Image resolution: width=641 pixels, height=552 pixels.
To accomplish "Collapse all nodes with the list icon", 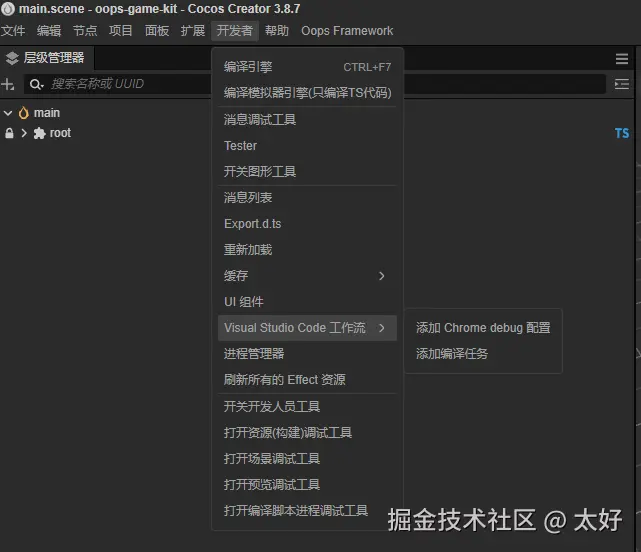I will [622, 84].
